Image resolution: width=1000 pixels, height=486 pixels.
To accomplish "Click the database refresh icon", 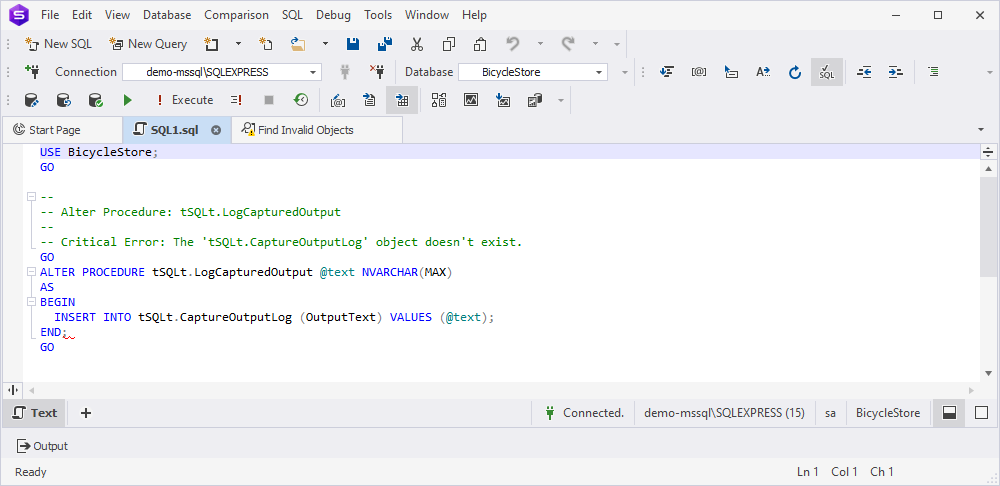I will [64, 100].
